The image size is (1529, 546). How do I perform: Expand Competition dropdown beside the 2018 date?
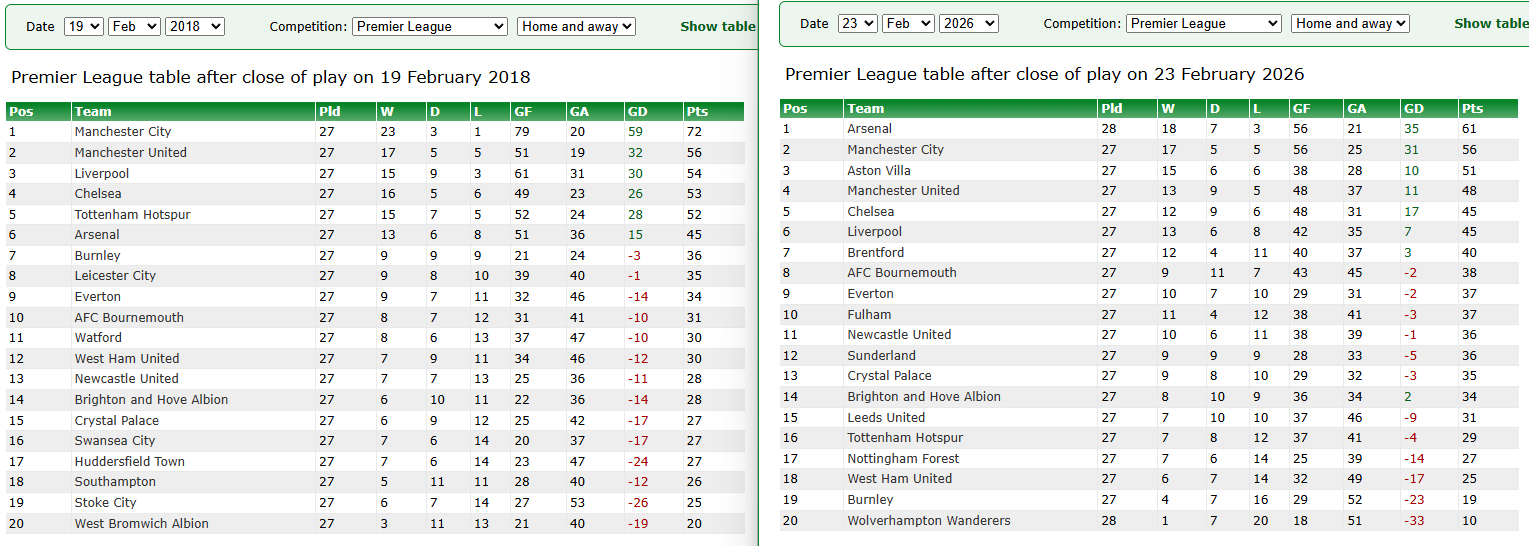point(430,27)
